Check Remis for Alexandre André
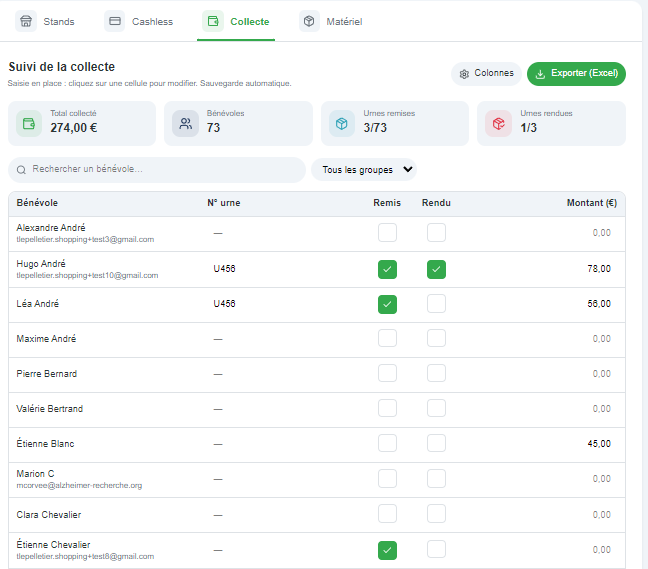 pos(387,233)
